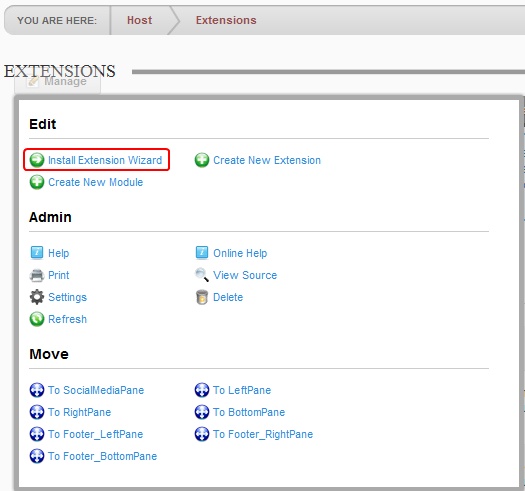Click the Delete trash can icon

(x=202, y=297)
